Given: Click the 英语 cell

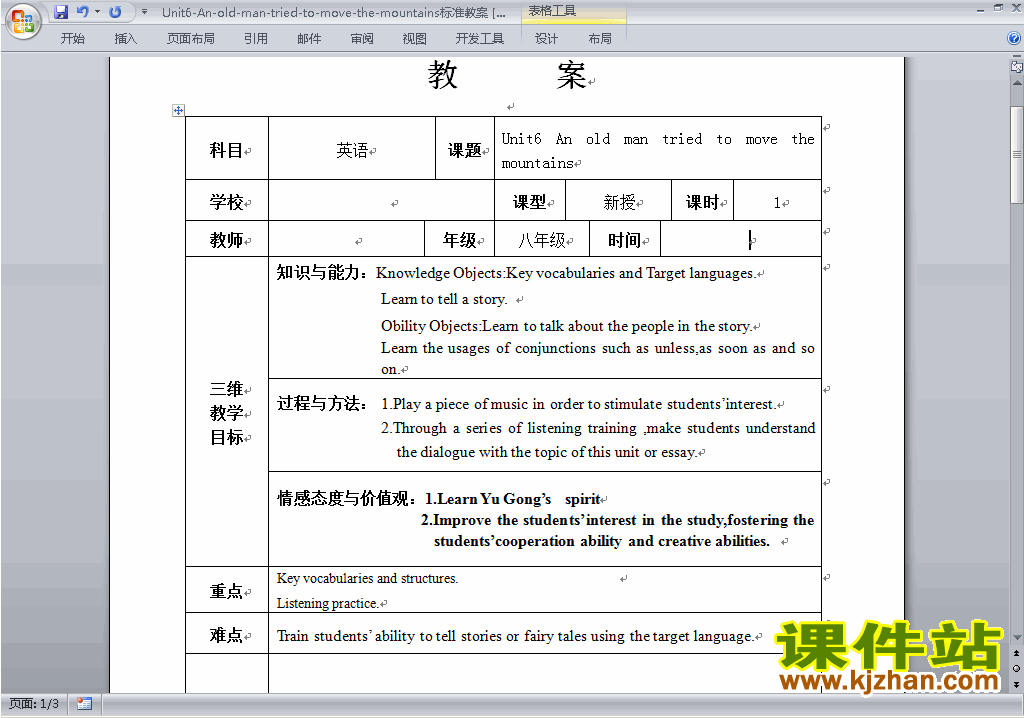Looking at the screenshot, I should pyautogui.click(x=352, y=148).
